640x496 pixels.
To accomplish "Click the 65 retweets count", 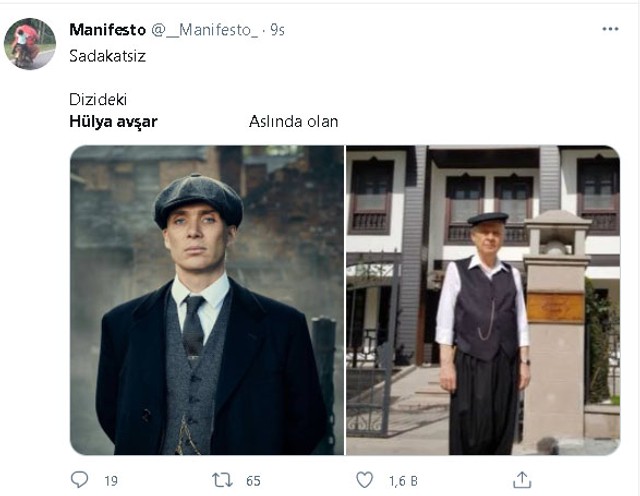I will click(x=253, y=481).
